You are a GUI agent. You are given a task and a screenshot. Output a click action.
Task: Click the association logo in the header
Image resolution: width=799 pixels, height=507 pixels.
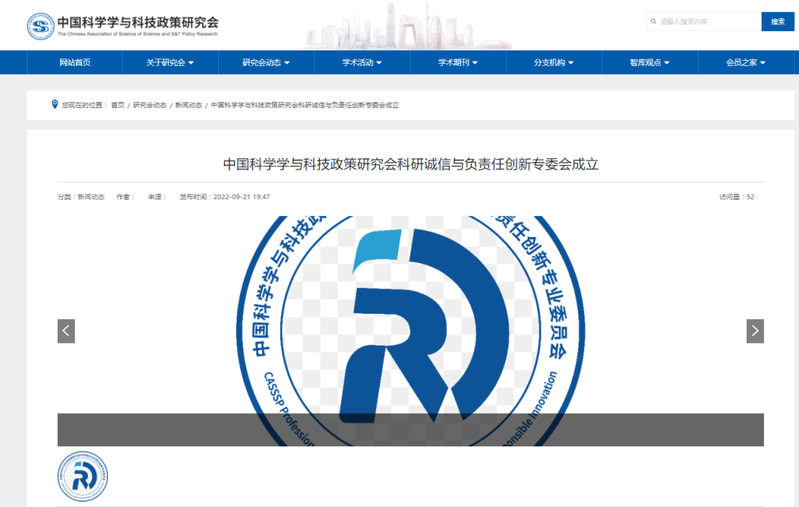(x=40, y=26)
